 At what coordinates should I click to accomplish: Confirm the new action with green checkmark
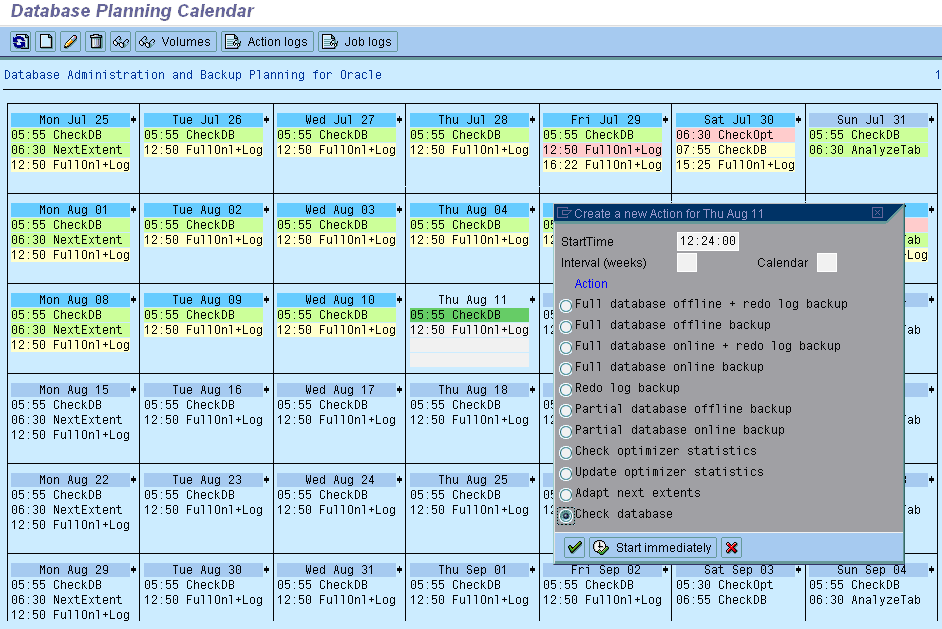[x=575, y=547]
